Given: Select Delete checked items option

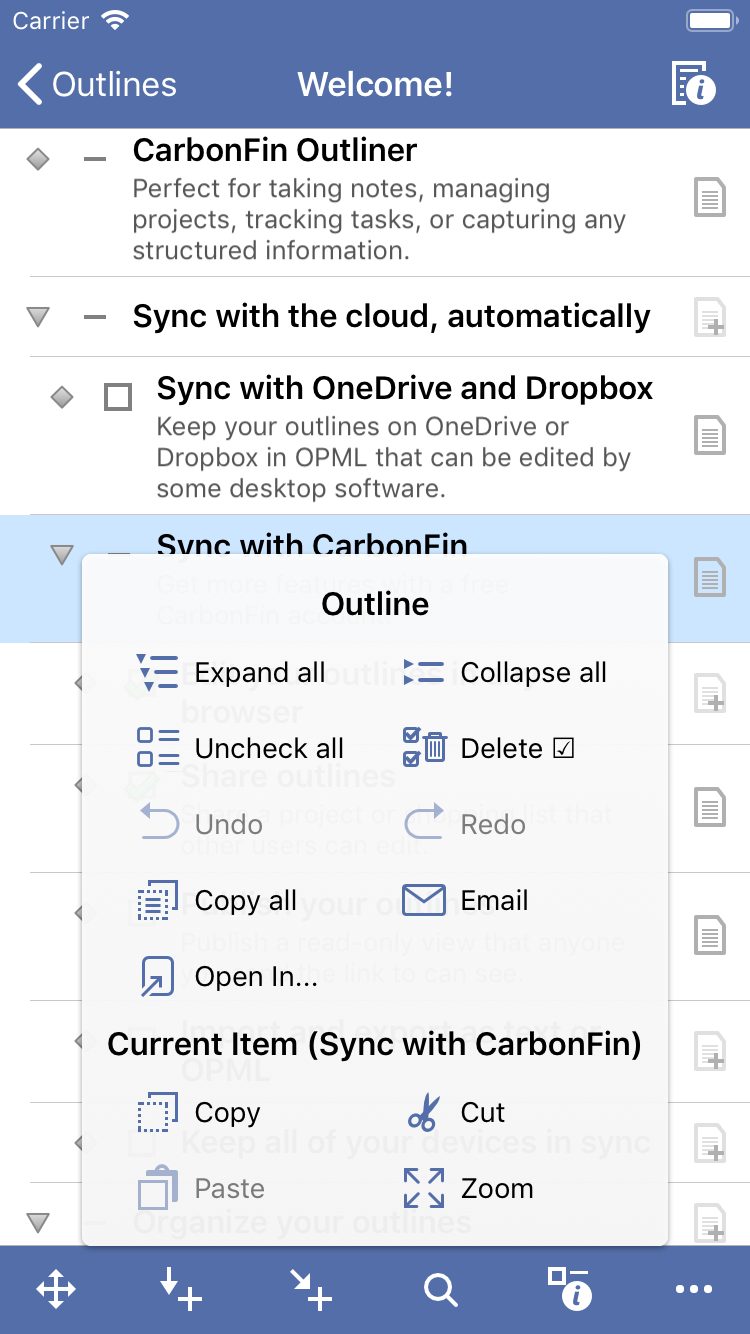Looking at the screenshot, I should point(489,748).
